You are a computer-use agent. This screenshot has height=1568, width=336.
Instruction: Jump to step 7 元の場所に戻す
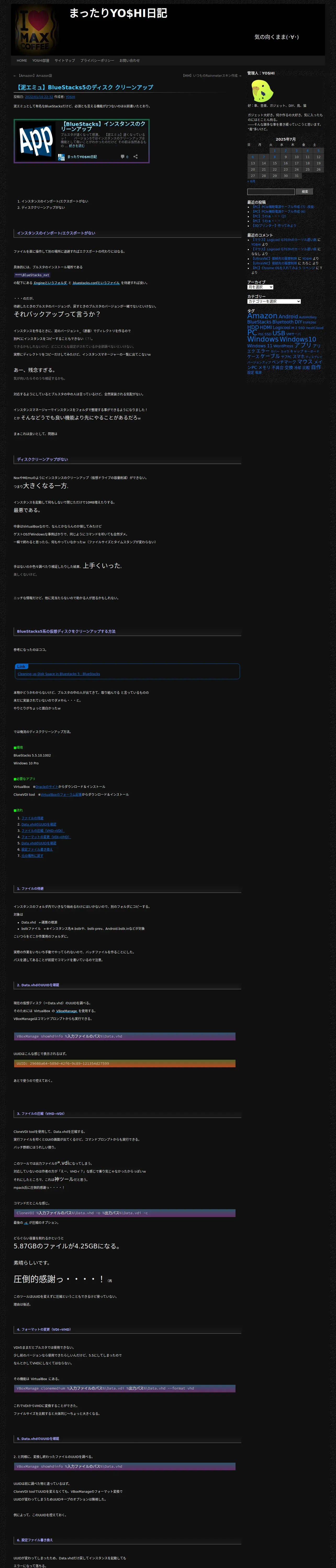coord(32,856)
